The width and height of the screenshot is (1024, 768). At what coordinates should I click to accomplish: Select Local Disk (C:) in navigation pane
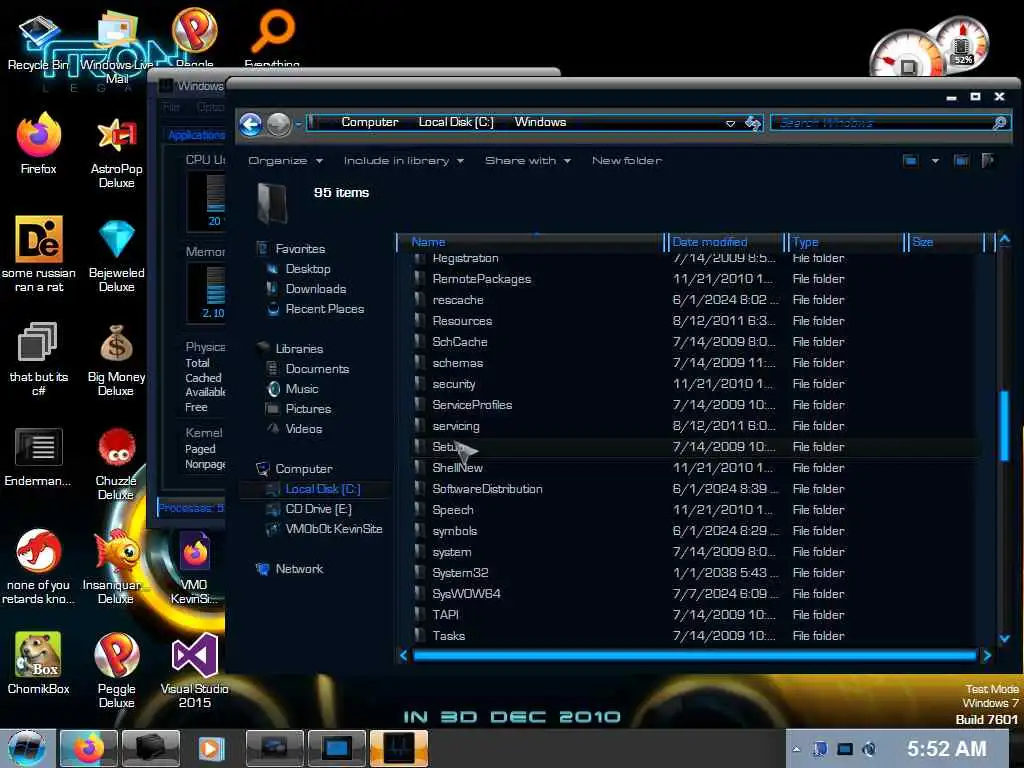(323, 489)
